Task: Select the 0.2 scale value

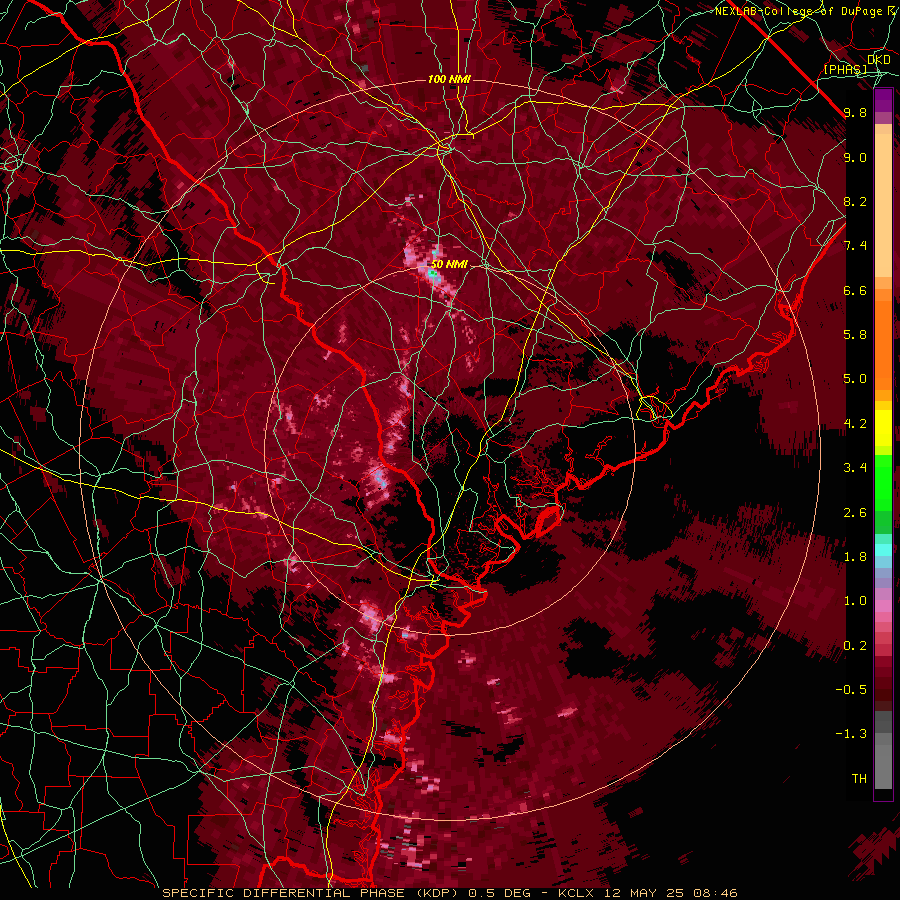Action: tap(855, 646)
